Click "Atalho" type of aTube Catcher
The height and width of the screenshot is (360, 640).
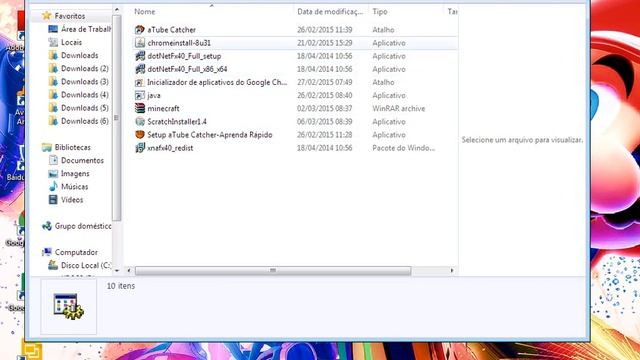(x=383, y=30)
